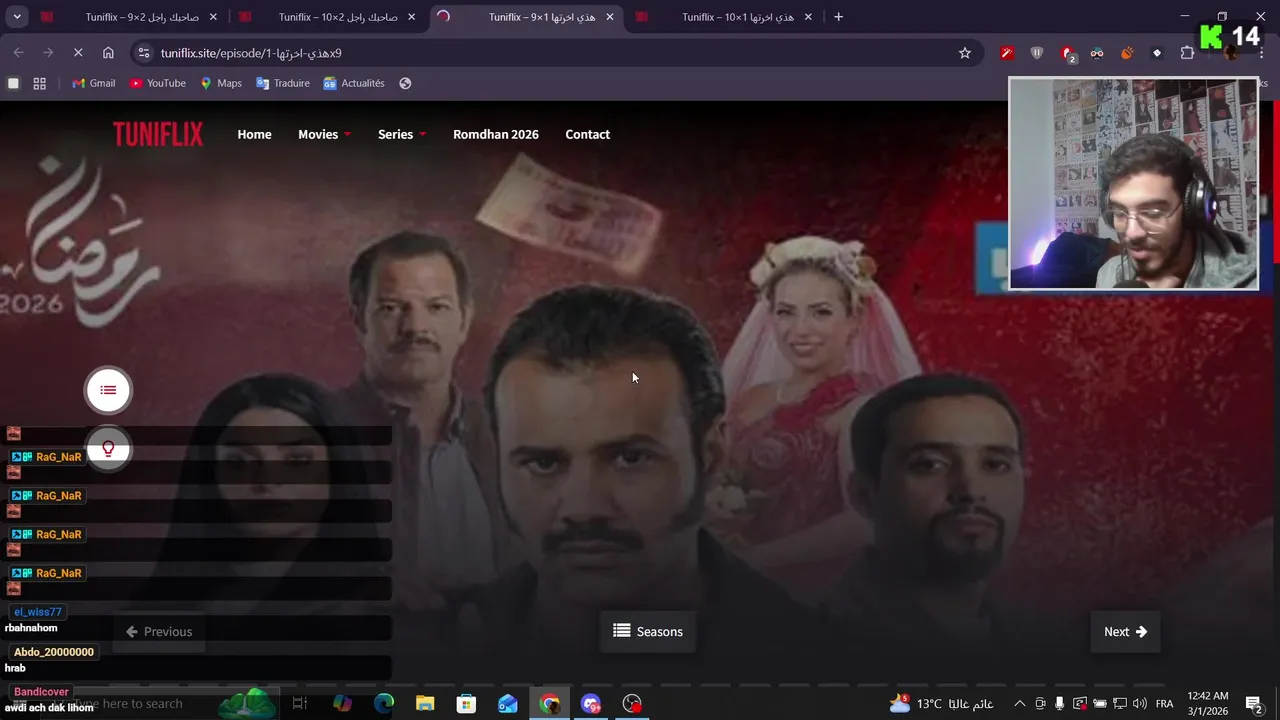
Task: Switch to the هذي اخرتها 1×10 tab
Action: (x=725, y=17)
